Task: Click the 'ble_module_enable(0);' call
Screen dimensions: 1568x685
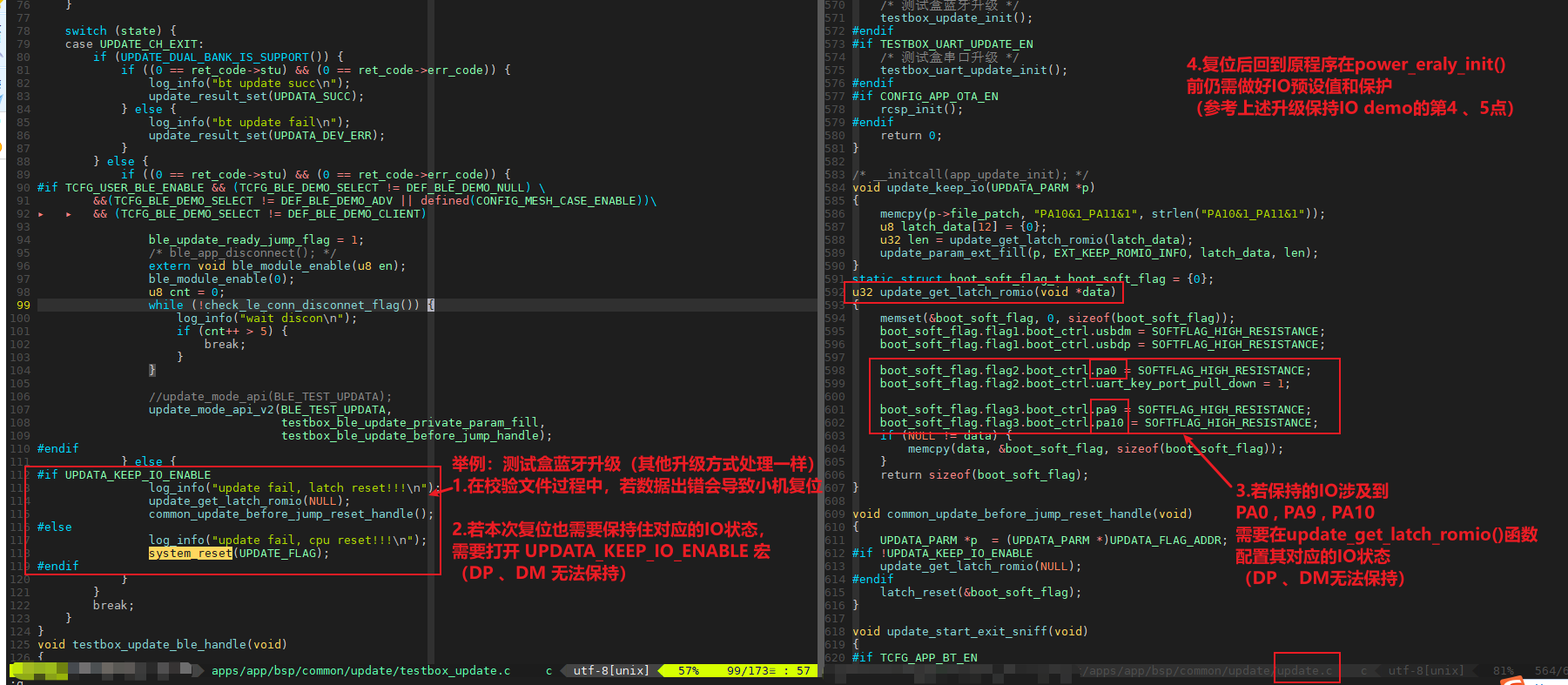Action: tap(221, 279)
